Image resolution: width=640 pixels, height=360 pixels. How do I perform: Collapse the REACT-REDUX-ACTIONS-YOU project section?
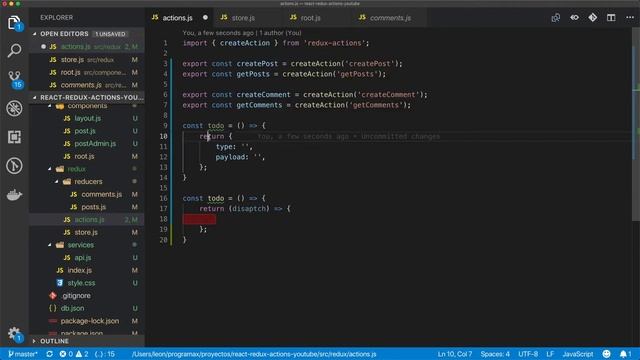click(87, 98)
